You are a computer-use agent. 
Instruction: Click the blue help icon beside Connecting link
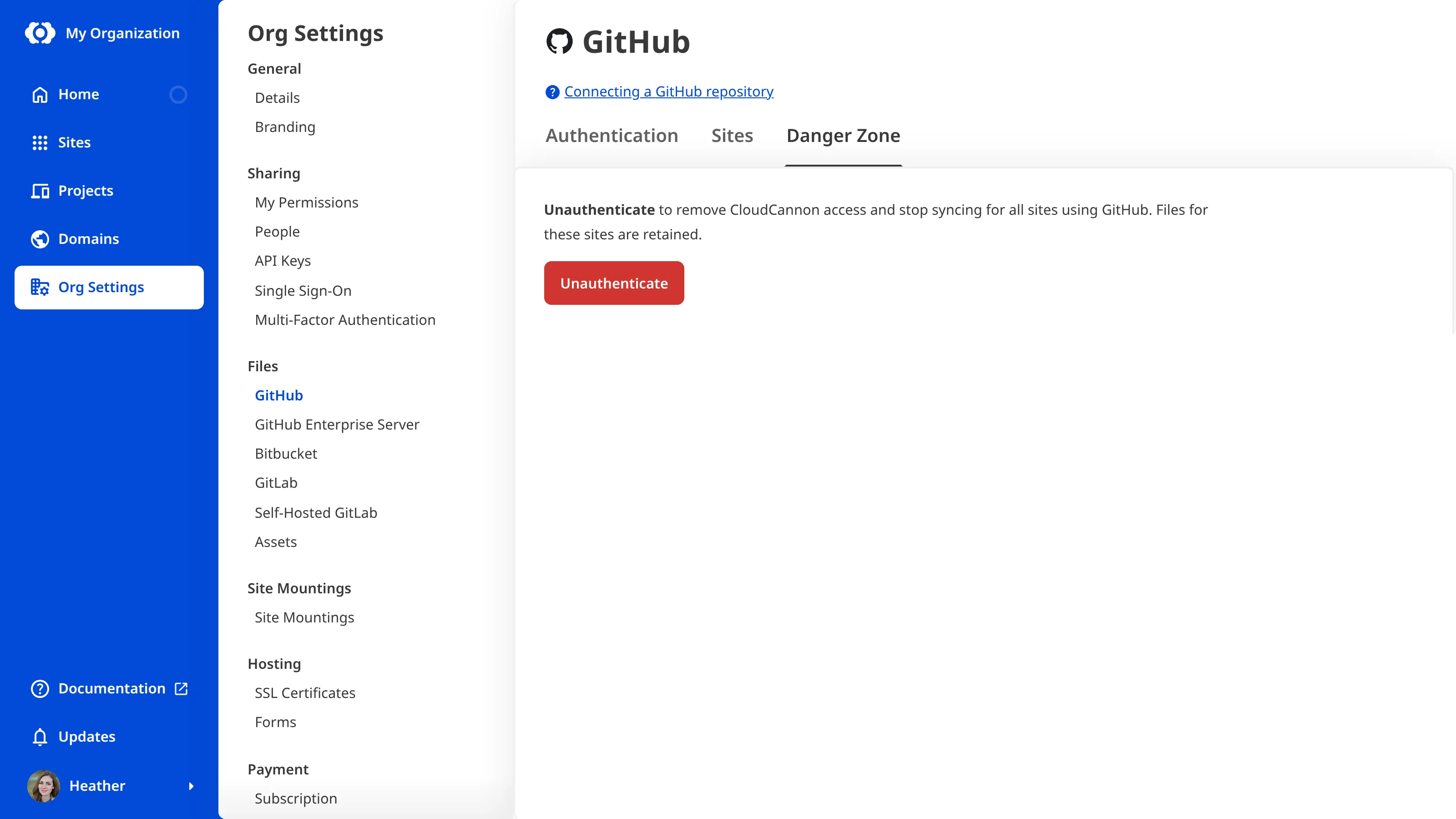click(552, 92)
